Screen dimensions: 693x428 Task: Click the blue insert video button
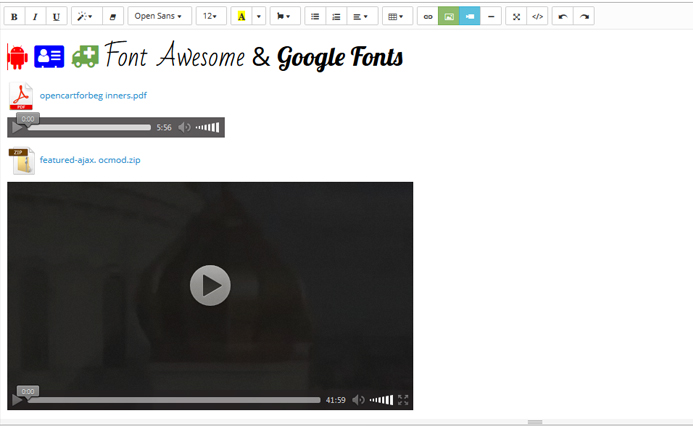tap(470, 16)
